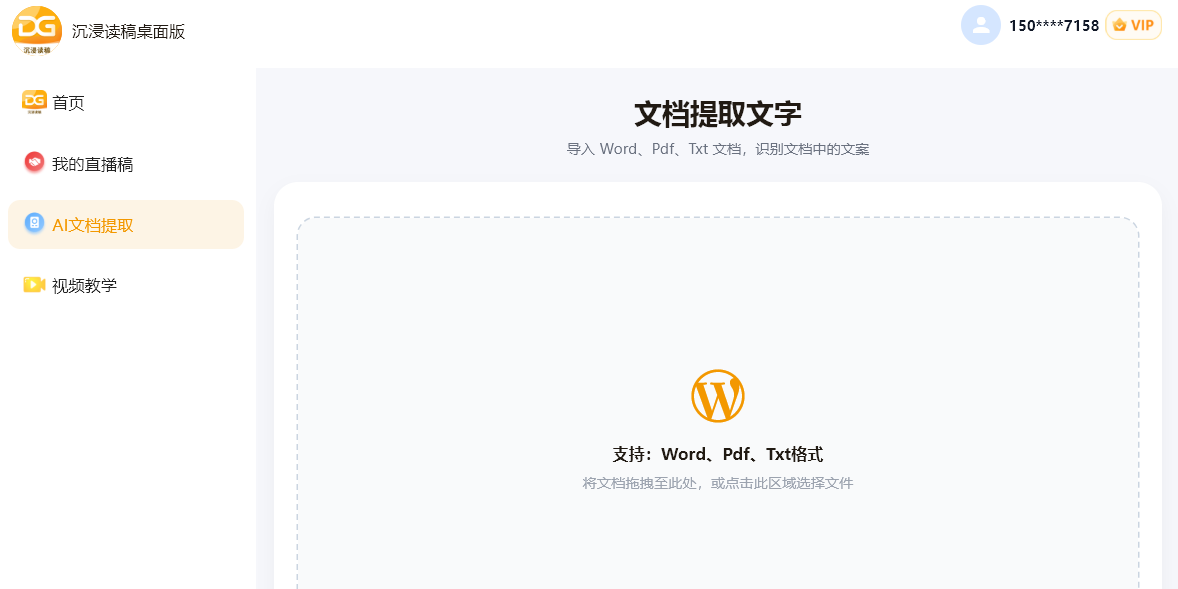The image size is (1178, 589).
Task: Click the account number 150****7158
Action: point(1054,26)
